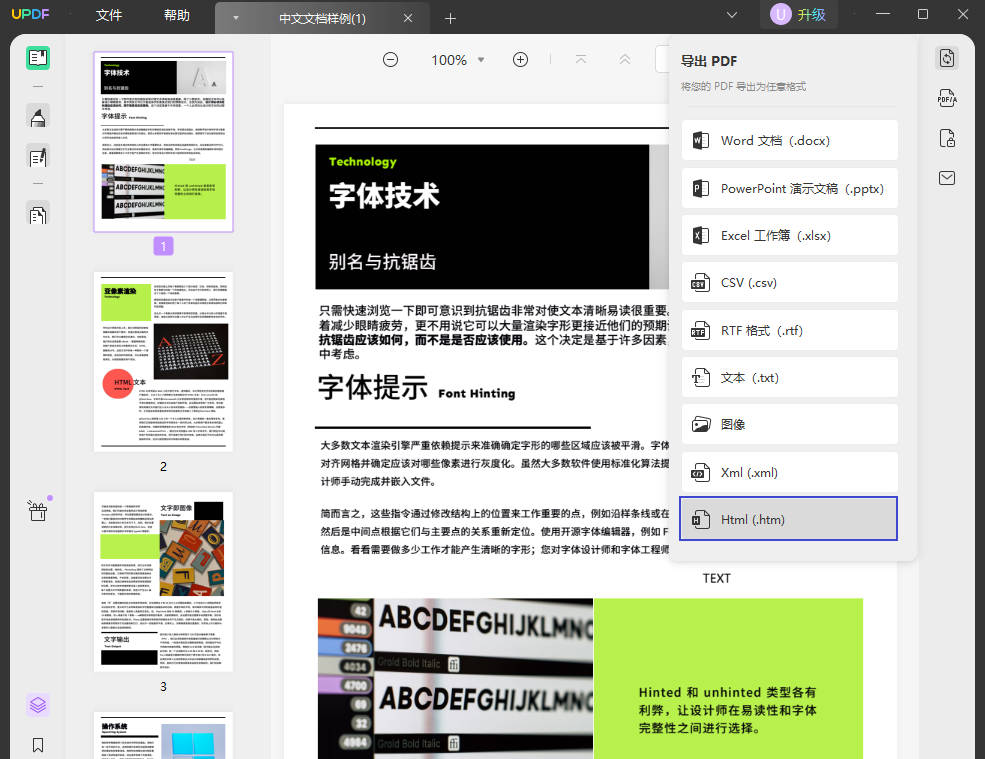The height and width of the screenshot is (759, 985).
Task: Open the Reader mode icon in left sidebar
Action: tap(38, 58)
